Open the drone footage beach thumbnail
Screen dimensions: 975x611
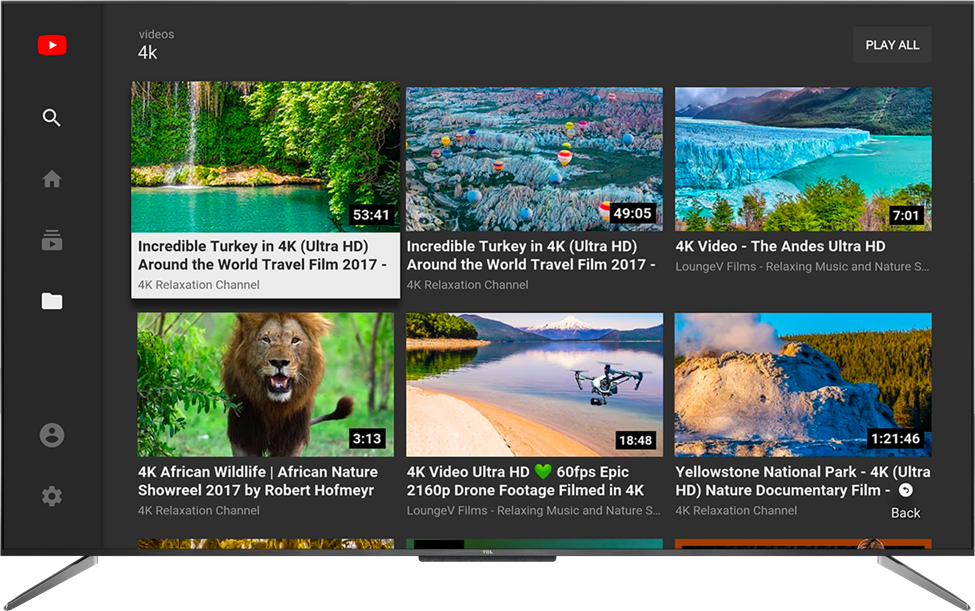click(x=534, y=384)
